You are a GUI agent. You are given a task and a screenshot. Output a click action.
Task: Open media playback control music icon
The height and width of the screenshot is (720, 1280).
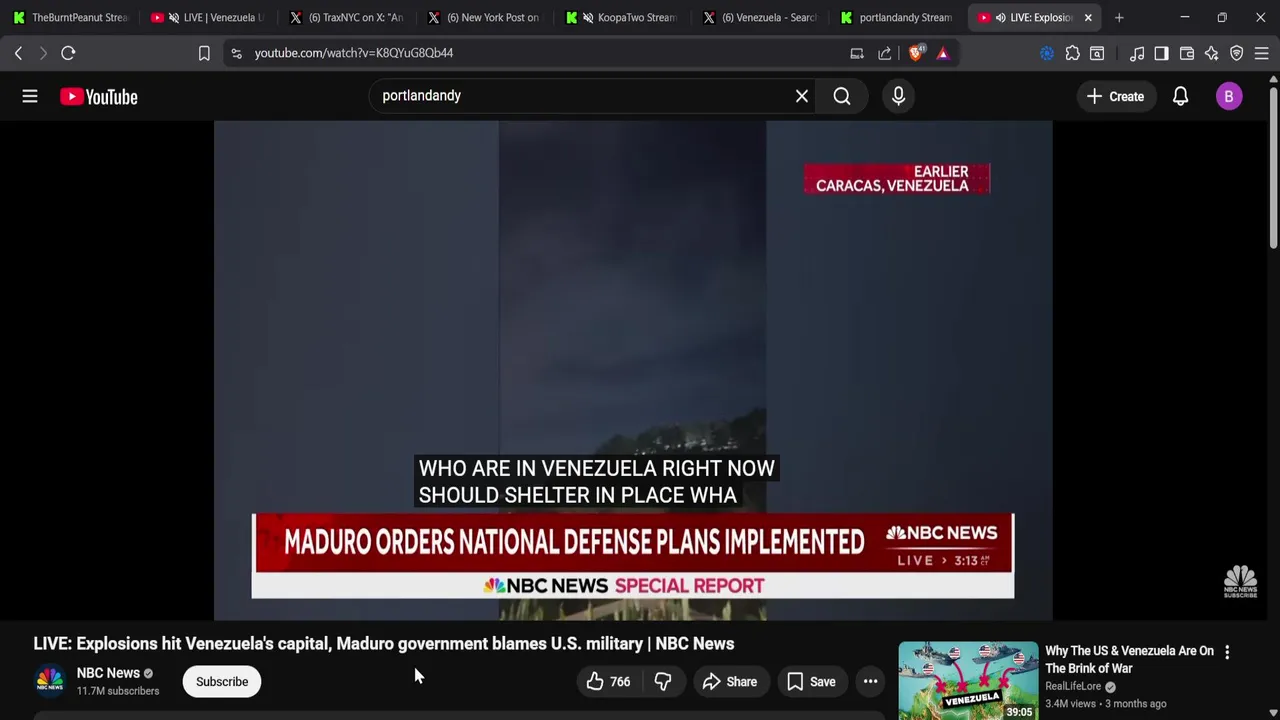[1137, 53]
